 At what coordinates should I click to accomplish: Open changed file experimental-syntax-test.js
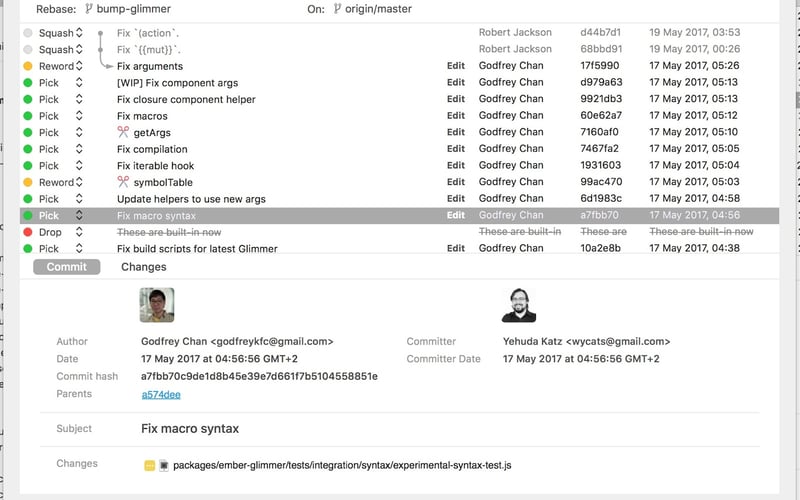(x=342, y=465)
